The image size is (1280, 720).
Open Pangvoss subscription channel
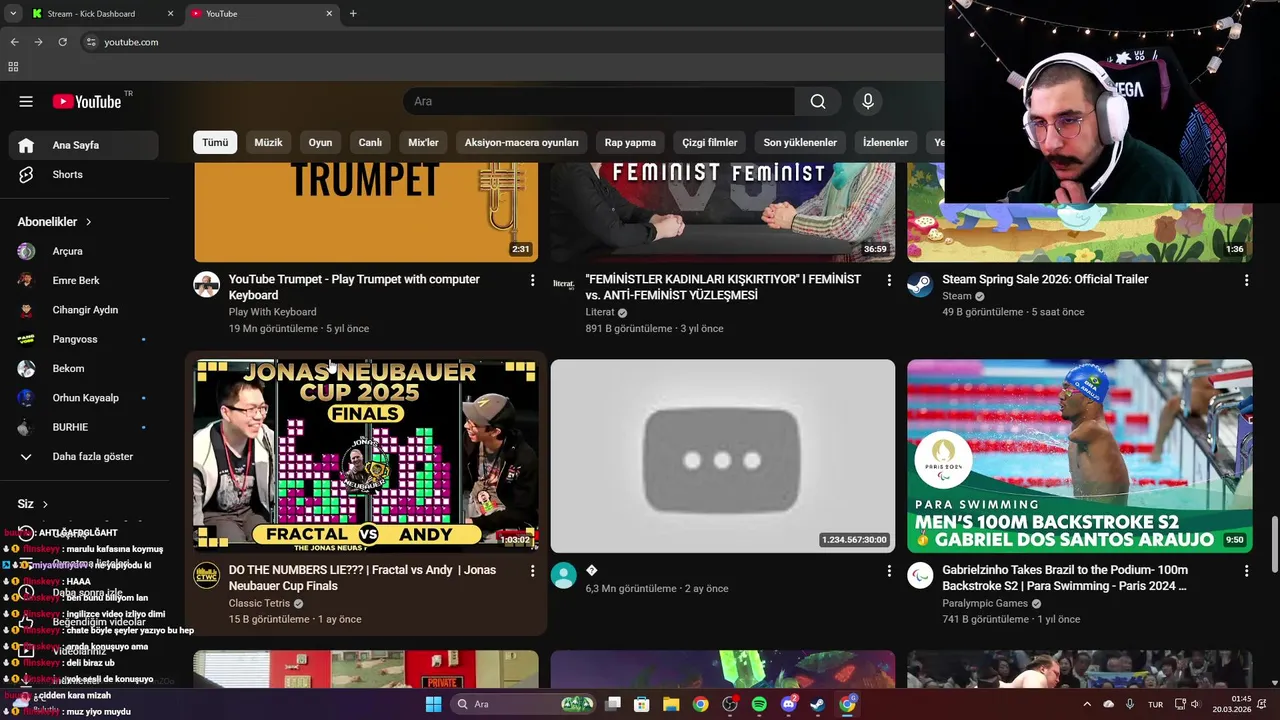pyautogui.click(x=84, y=339)
